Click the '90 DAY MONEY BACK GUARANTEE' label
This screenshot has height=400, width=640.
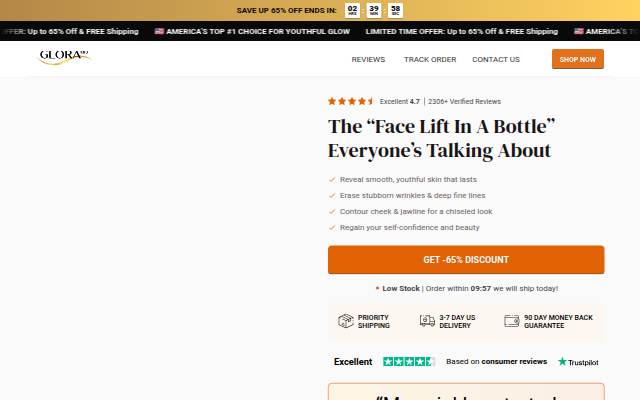(558, 322)
